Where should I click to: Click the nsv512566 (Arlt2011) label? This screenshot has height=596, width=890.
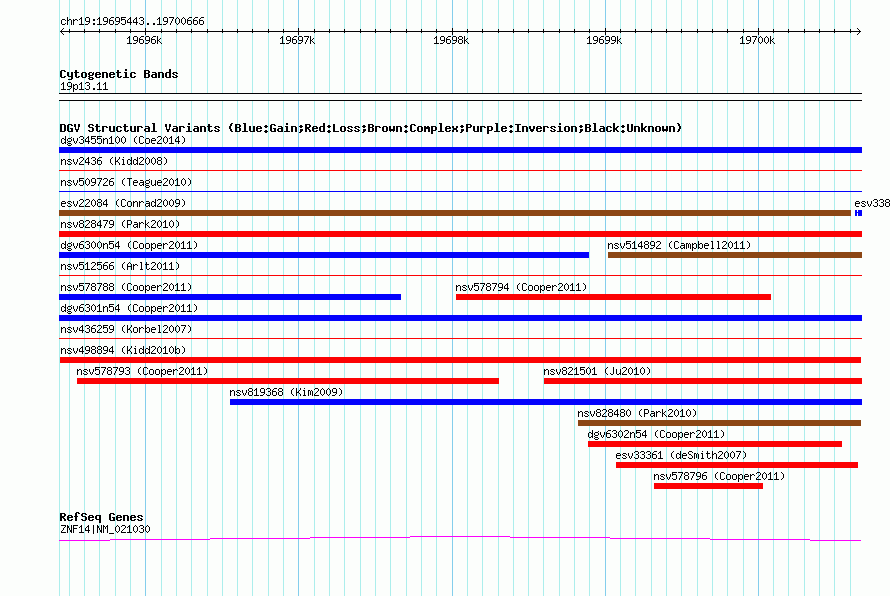120,266
